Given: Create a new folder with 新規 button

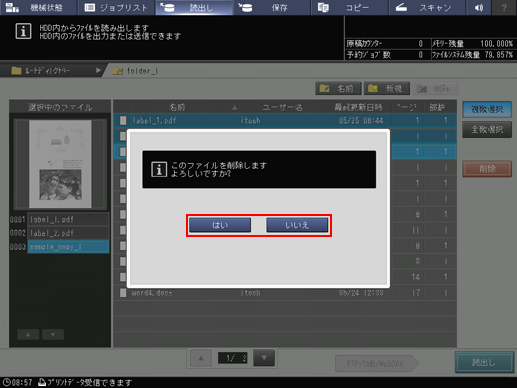Looking at the screenshot, I should tap(387, 89).
